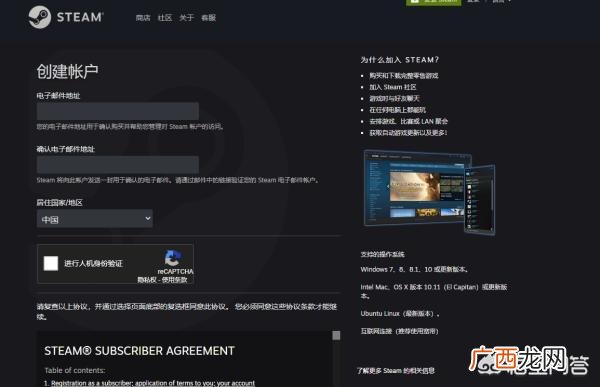Focus the 确认电子邮件地址 confirm email field

tap(118, 165)
